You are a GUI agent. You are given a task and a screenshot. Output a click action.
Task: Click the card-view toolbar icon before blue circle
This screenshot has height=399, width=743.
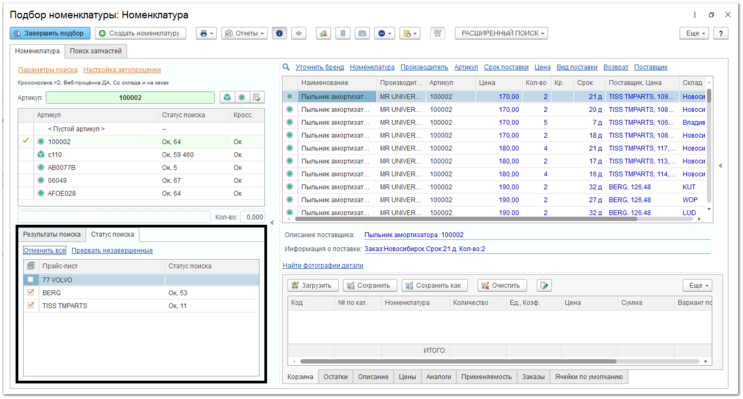(362, 33)
